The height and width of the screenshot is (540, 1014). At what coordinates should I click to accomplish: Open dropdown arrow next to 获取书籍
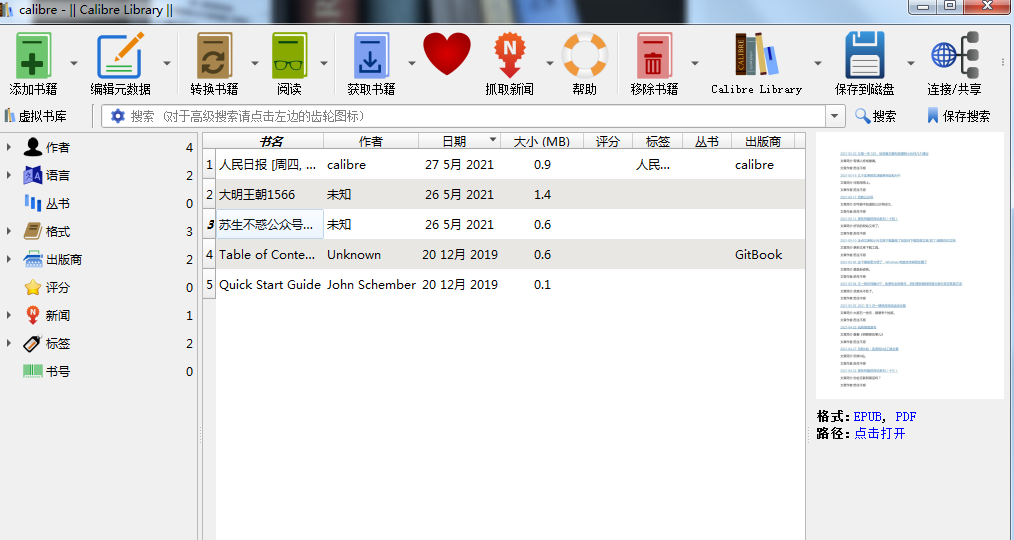411,63
